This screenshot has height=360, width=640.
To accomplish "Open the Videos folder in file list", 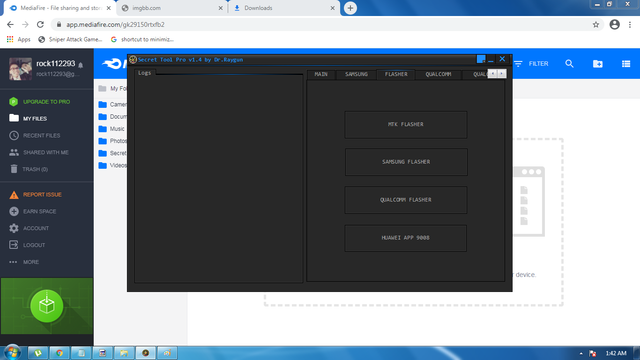I will coord(113,166).
